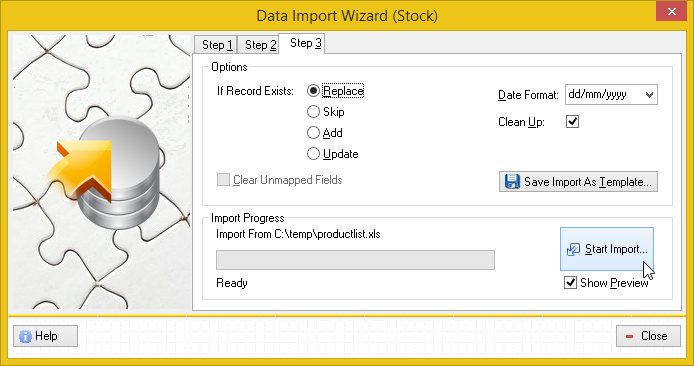Open the Date Format dropdown arrow
This screenshot has width=694, height=366.
[649, 95]
